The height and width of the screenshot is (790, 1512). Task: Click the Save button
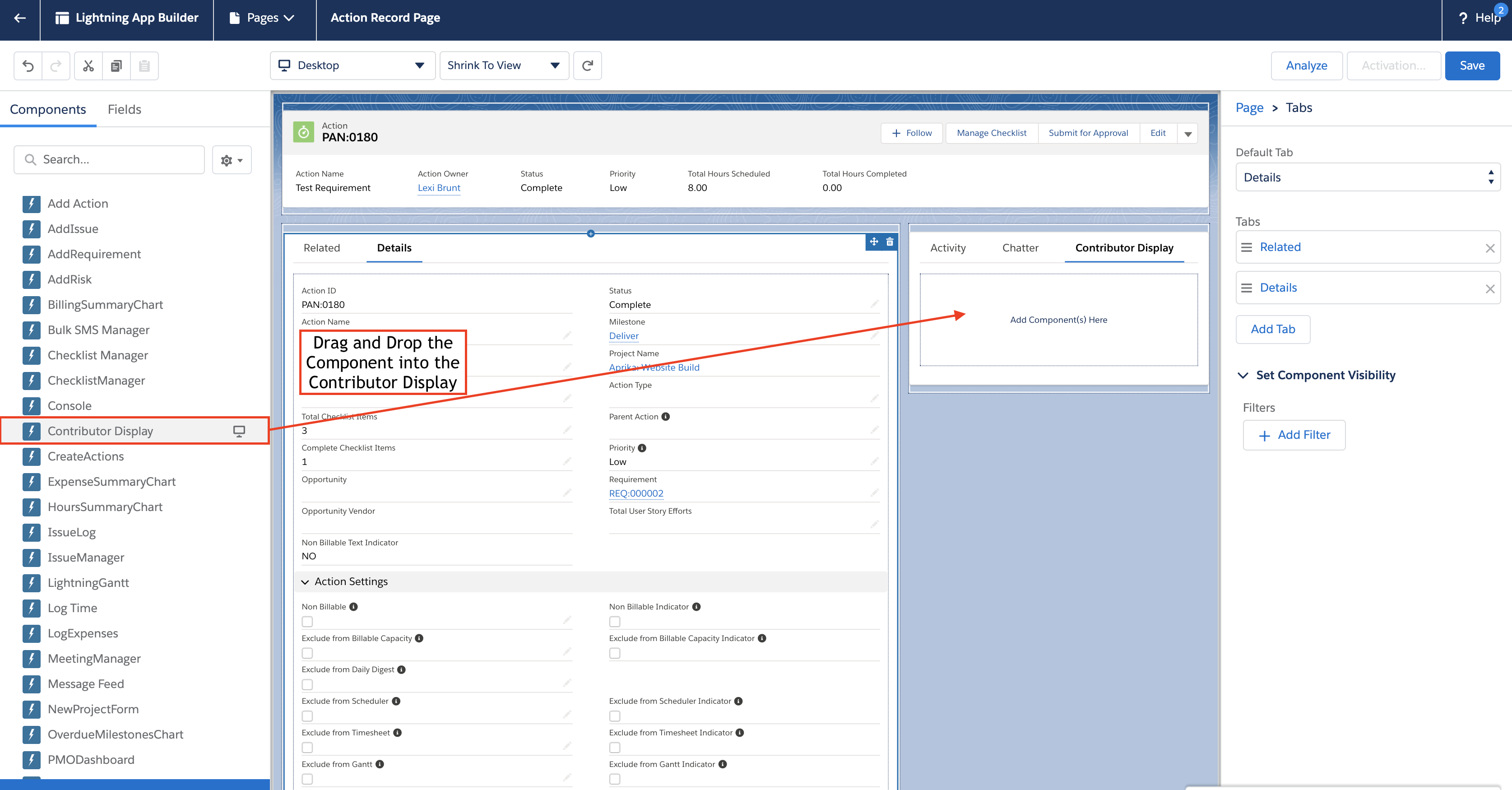(x=1472, y=65)
